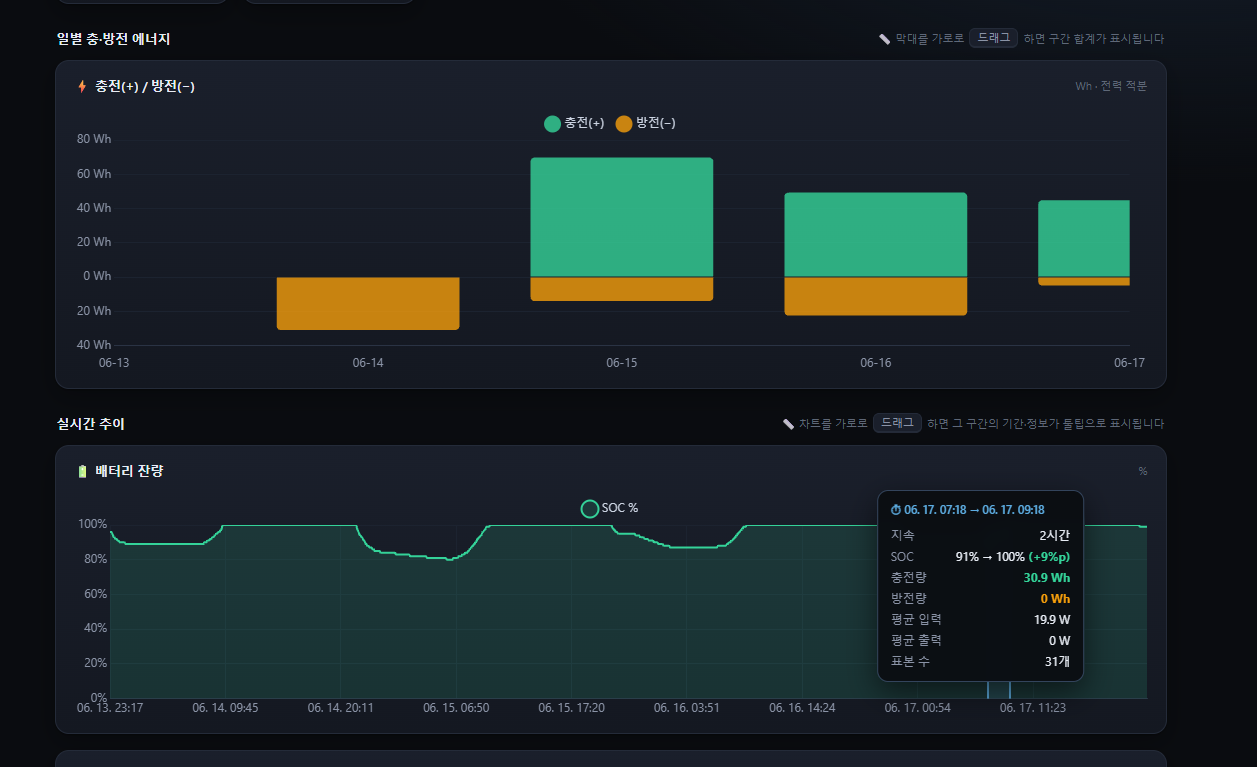1257x767 pixels.
Task: Click the 실시간 추이 section heading
Action: (x=91, y=424)
